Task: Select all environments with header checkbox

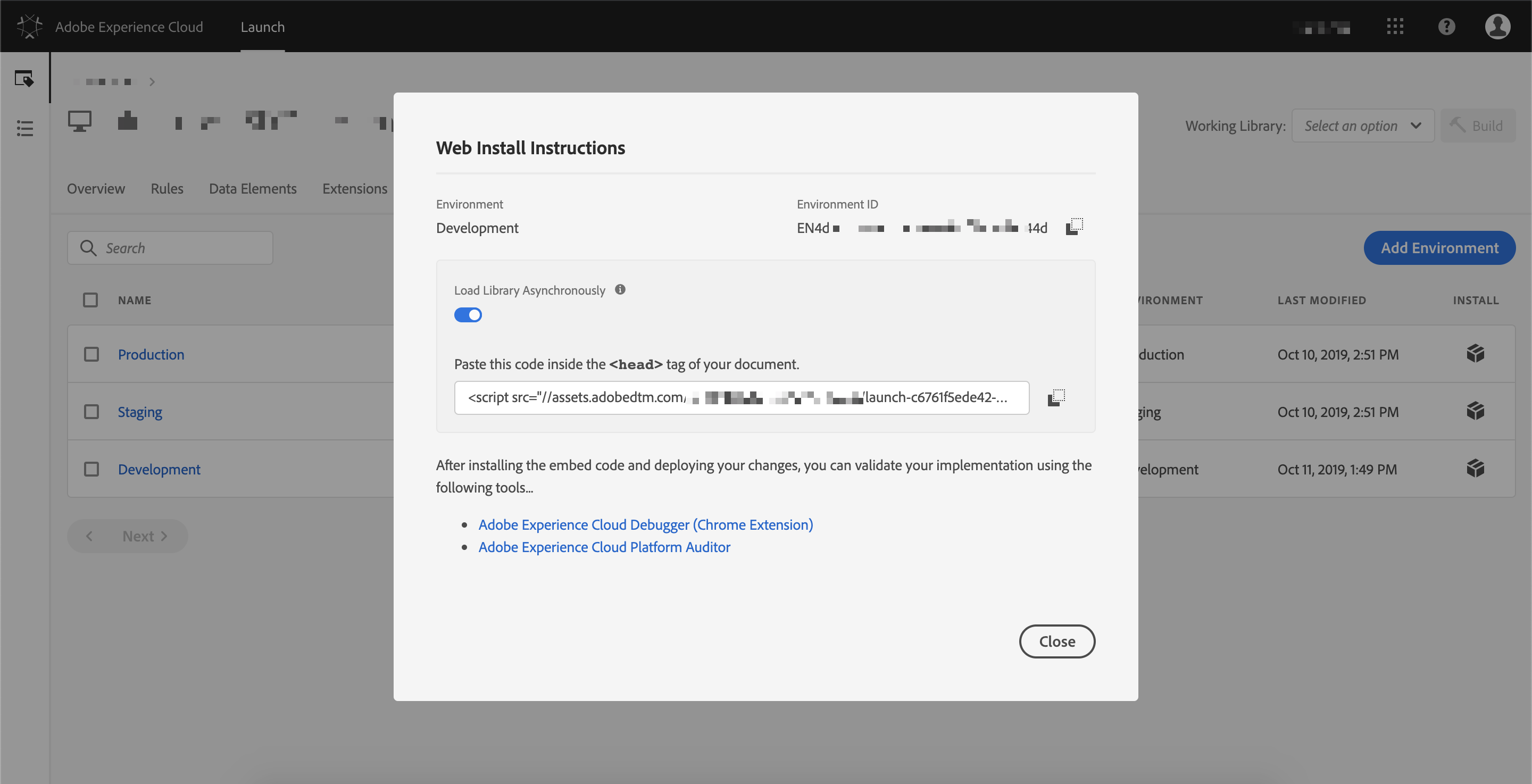Action: click(90, 300)
